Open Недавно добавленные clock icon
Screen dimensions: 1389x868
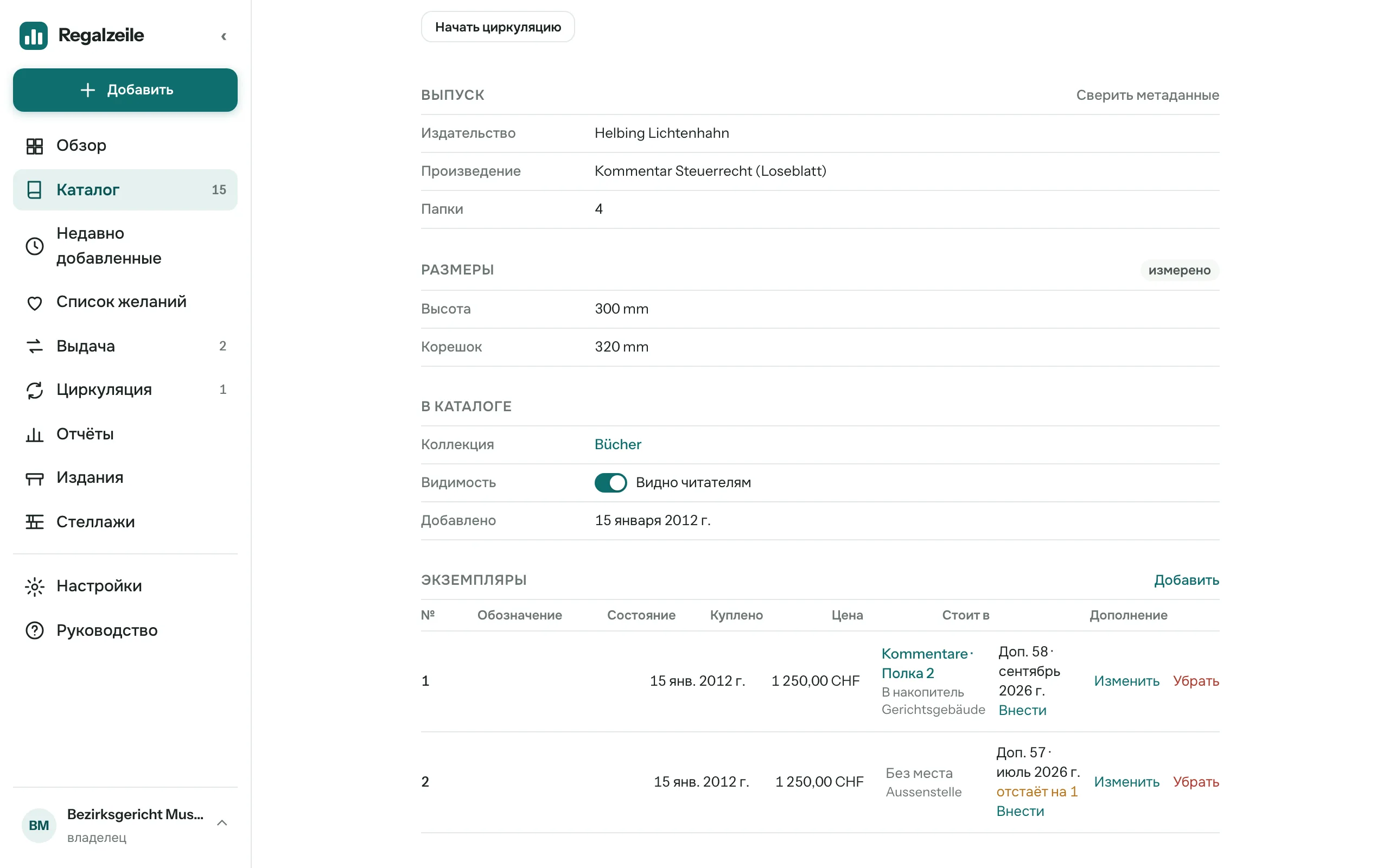[x=34, y=246]
